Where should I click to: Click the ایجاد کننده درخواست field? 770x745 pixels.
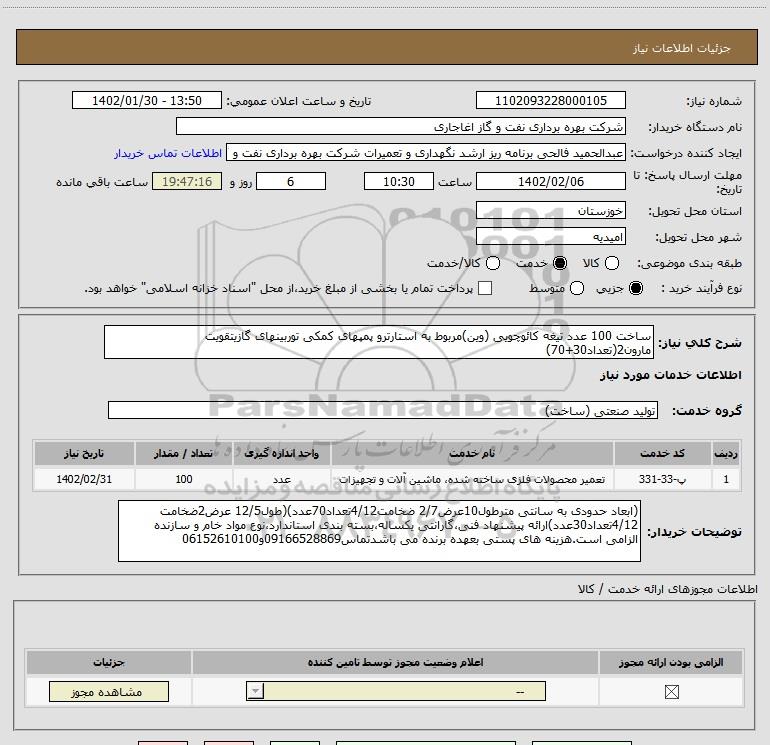pos(426,153)
